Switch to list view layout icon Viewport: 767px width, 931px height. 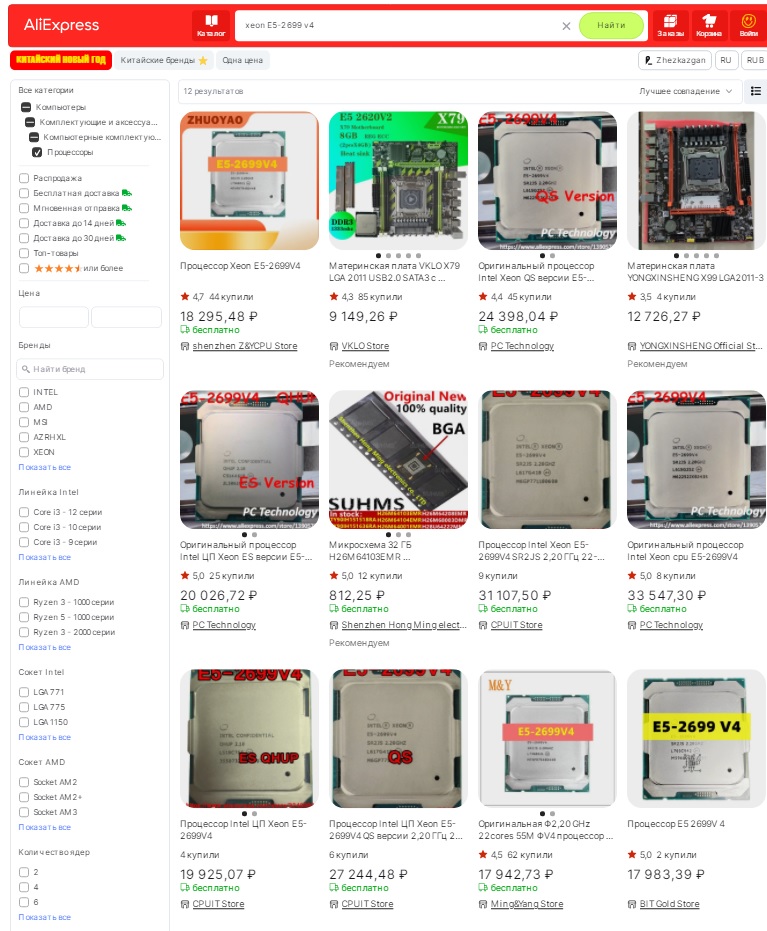click(x=756, y=91)
